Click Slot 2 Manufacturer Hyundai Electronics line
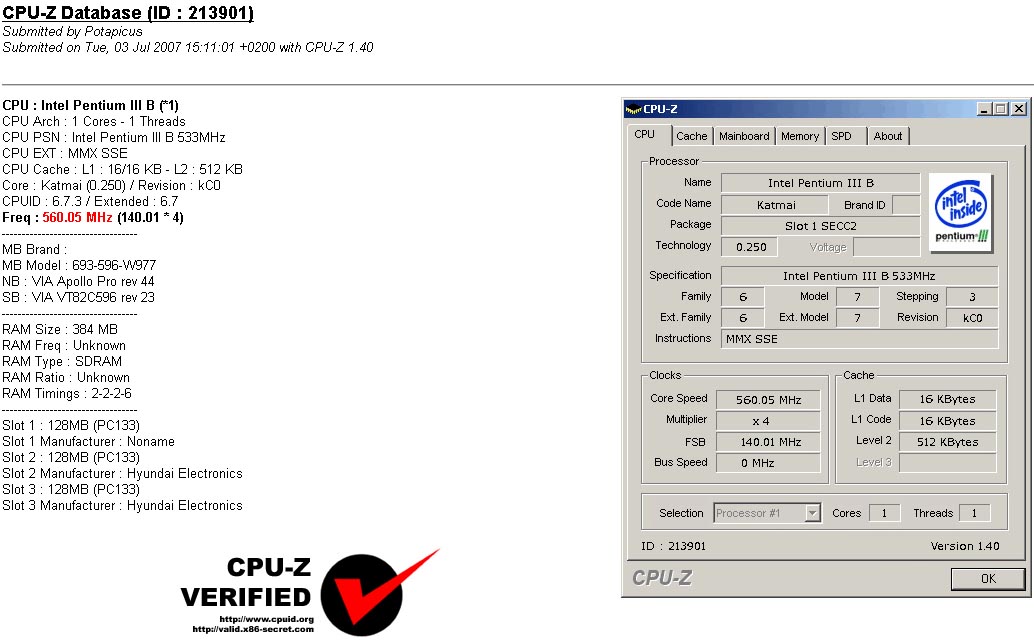 [123, 474]
